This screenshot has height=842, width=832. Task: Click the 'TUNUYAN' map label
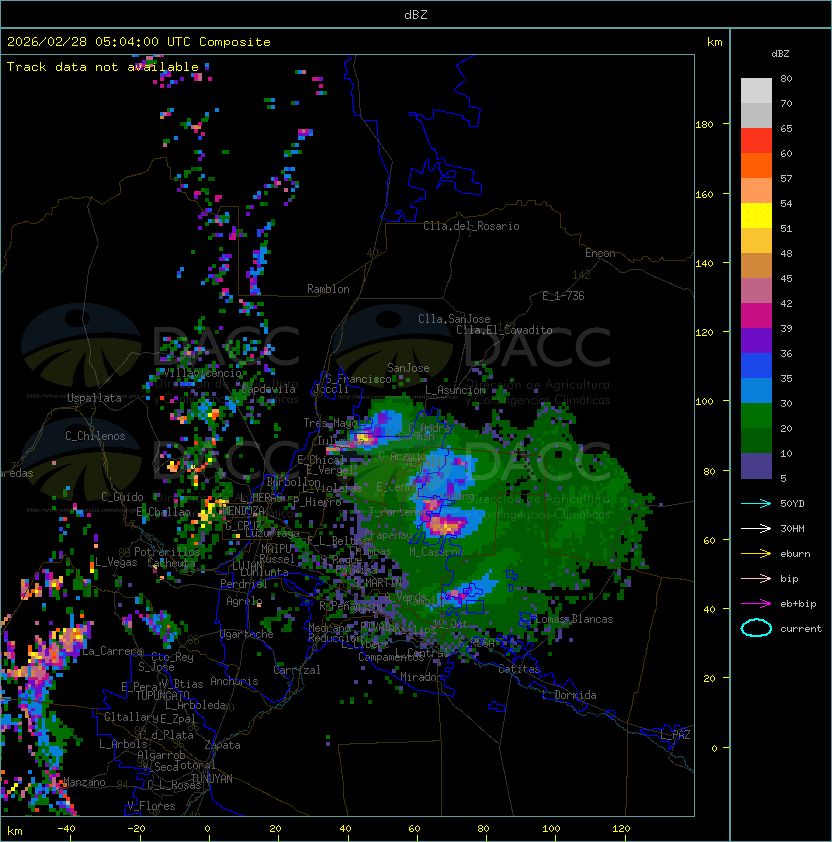(212, 778)
